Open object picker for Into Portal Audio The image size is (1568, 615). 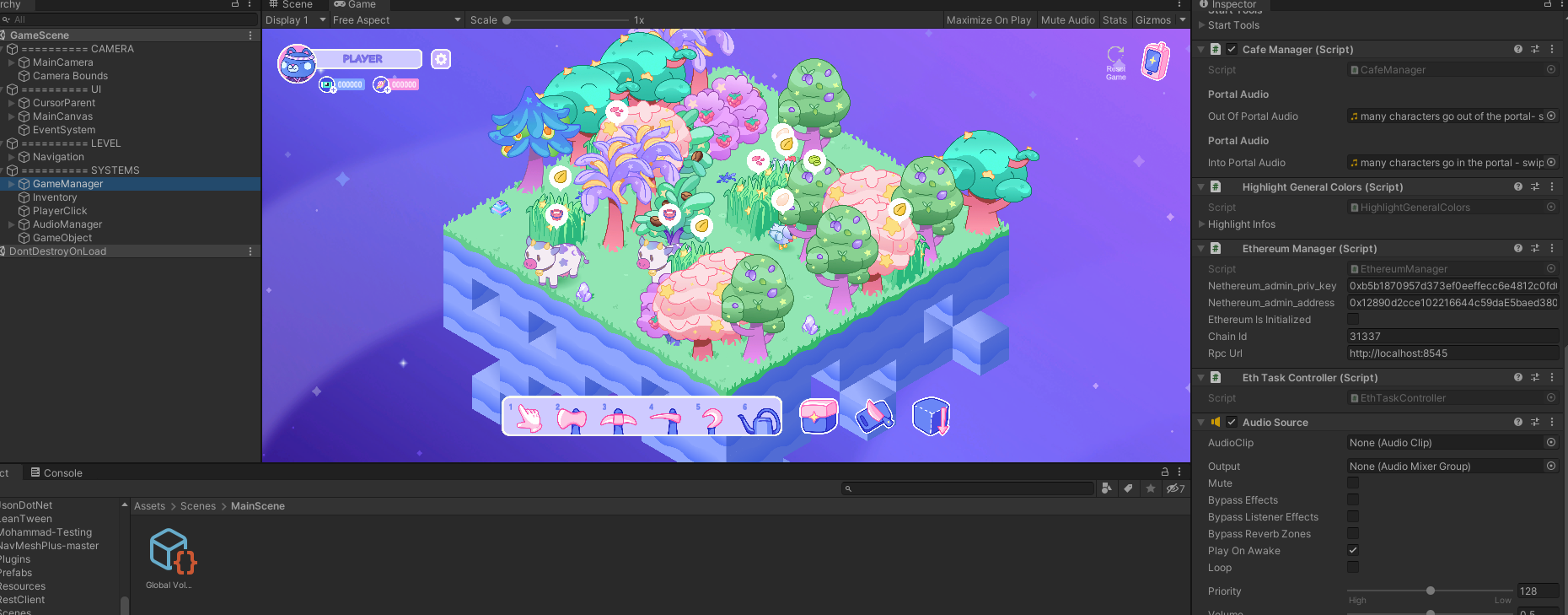[x=1551, y=163]
